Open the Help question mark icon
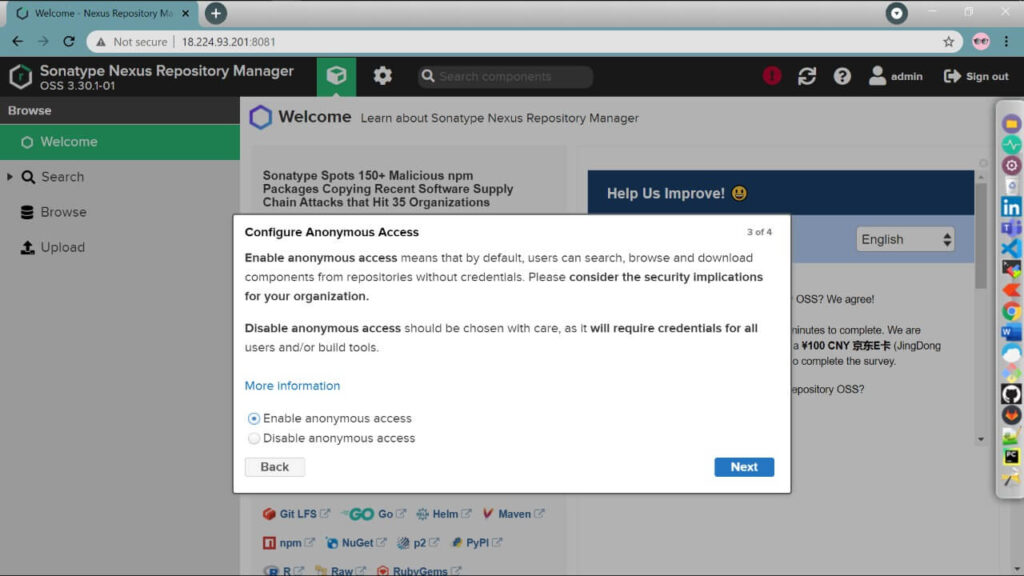This screenshot has width=1024, height=576. click(842, 76)
